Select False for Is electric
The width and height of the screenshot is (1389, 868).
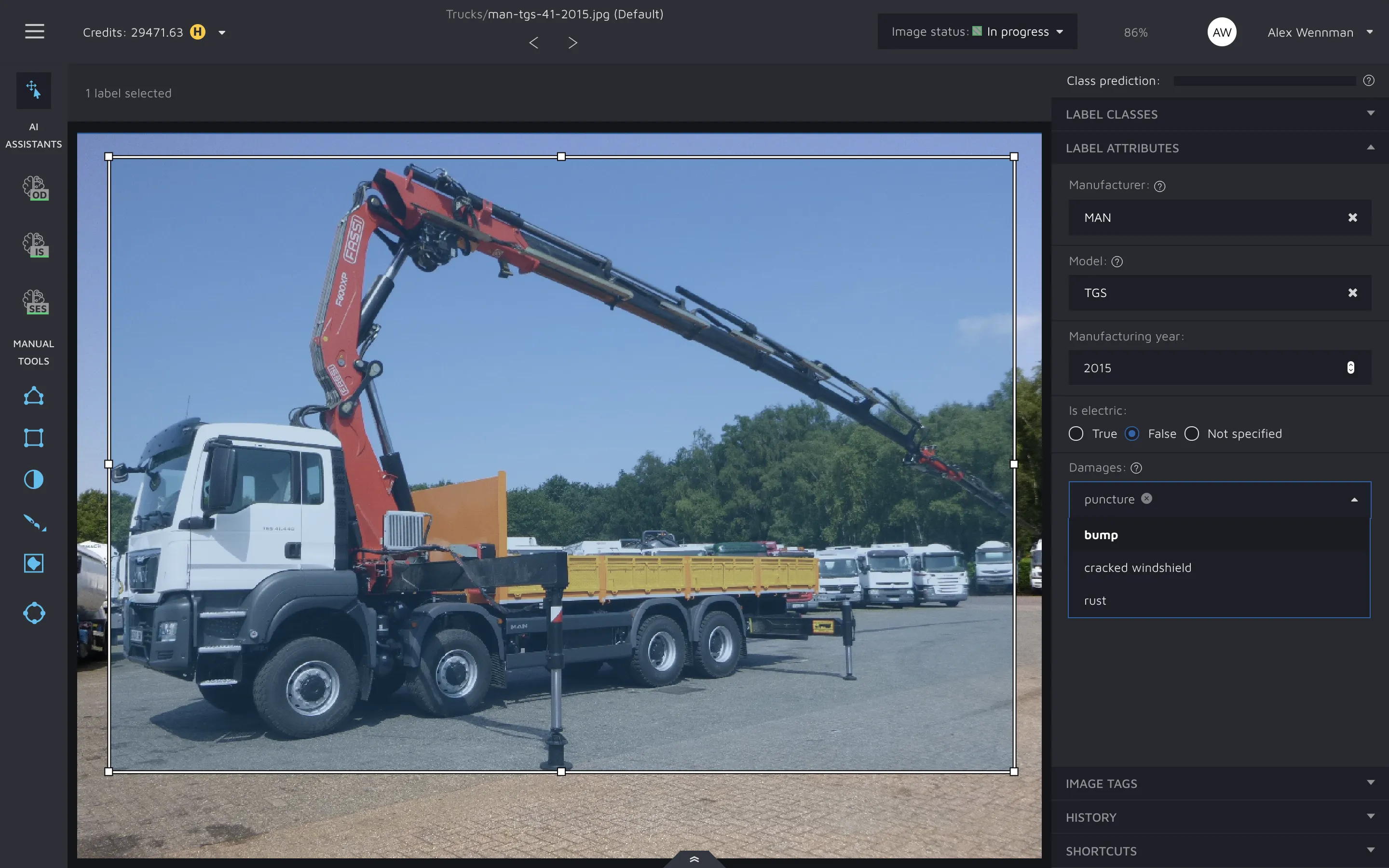1132,434
